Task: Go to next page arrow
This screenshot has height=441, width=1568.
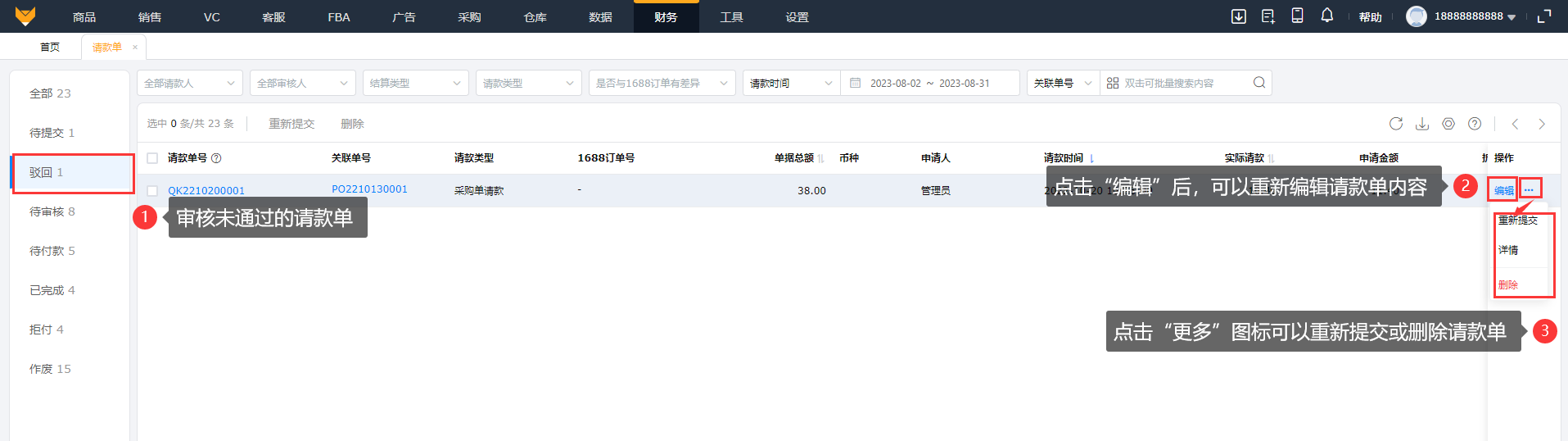Action: [x=1542, y=124]
